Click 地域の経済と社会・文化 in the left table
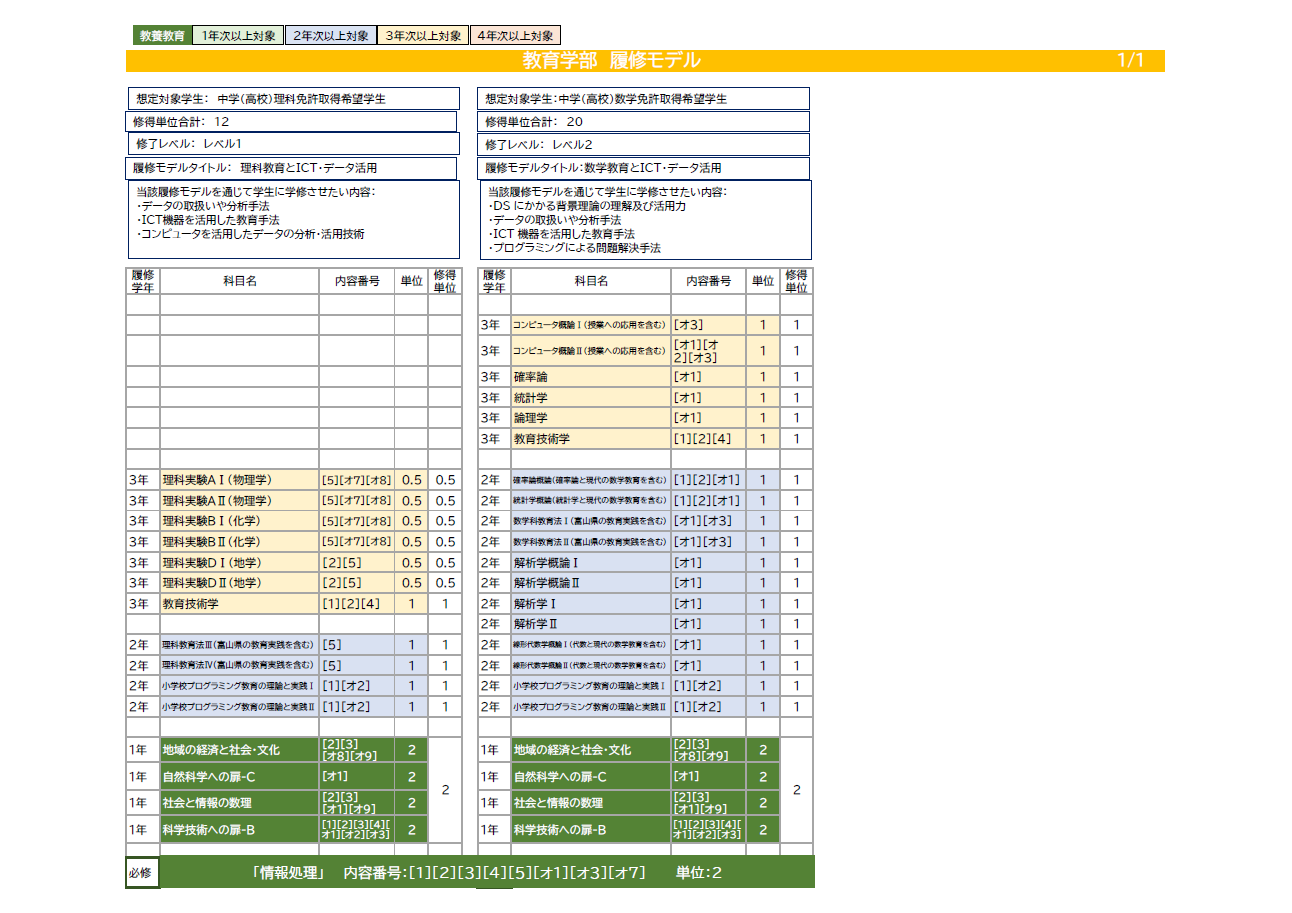The image size is (1292, 913). click(x=240, y=750)
